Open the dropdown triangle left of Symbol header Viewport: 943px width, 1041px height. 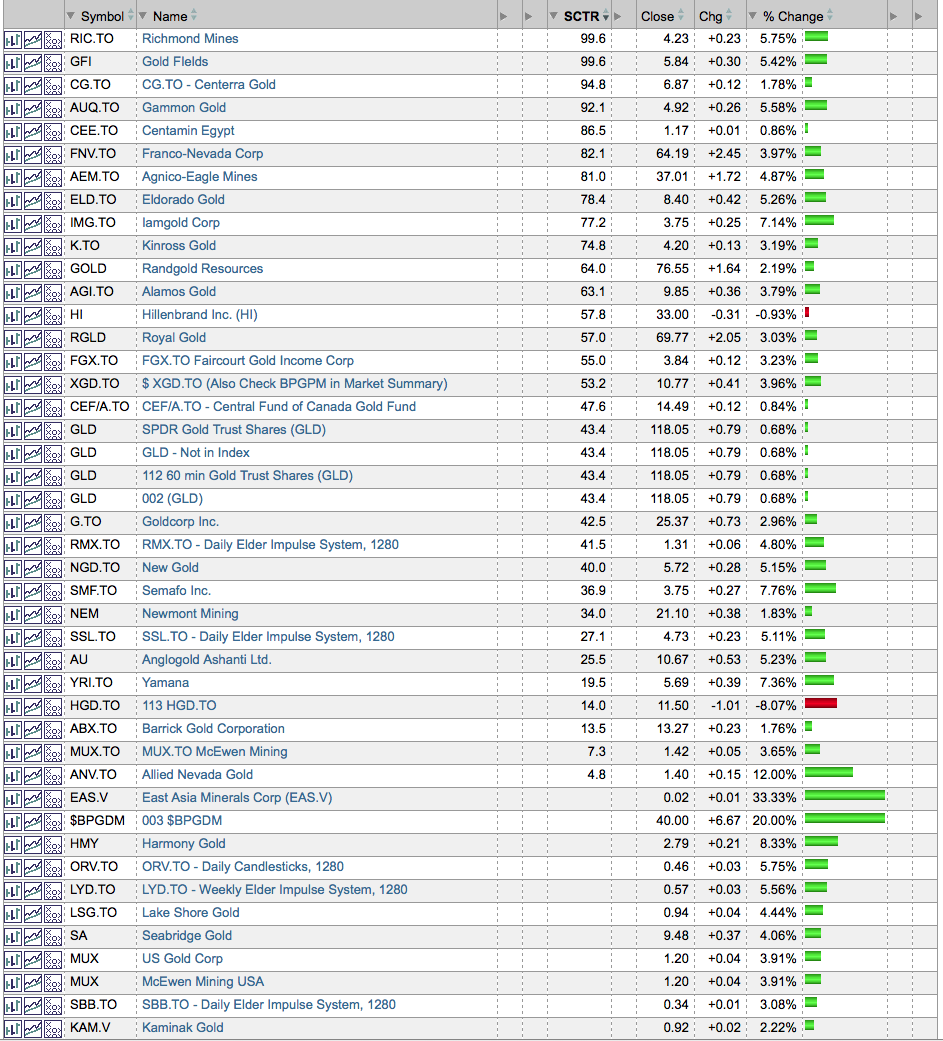(71, 16)
